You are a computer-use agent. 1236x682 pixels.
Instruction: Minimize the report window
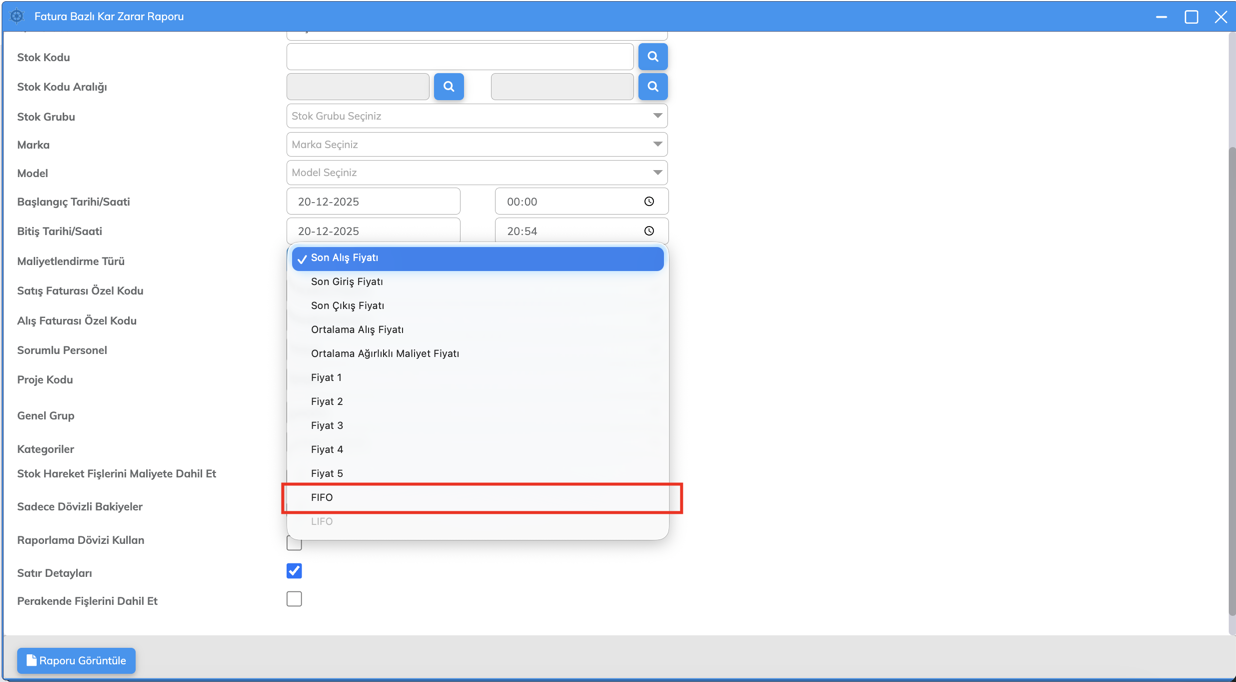point(1161,17)
